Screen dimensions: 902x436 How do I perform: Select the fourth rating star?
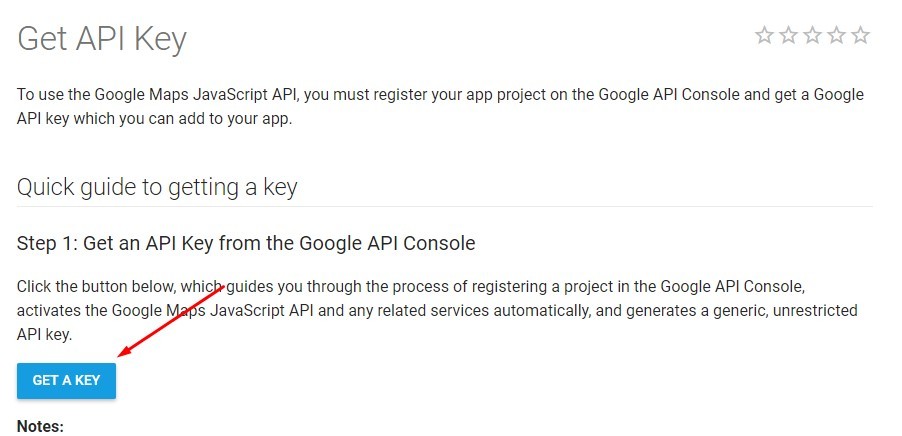836,36
